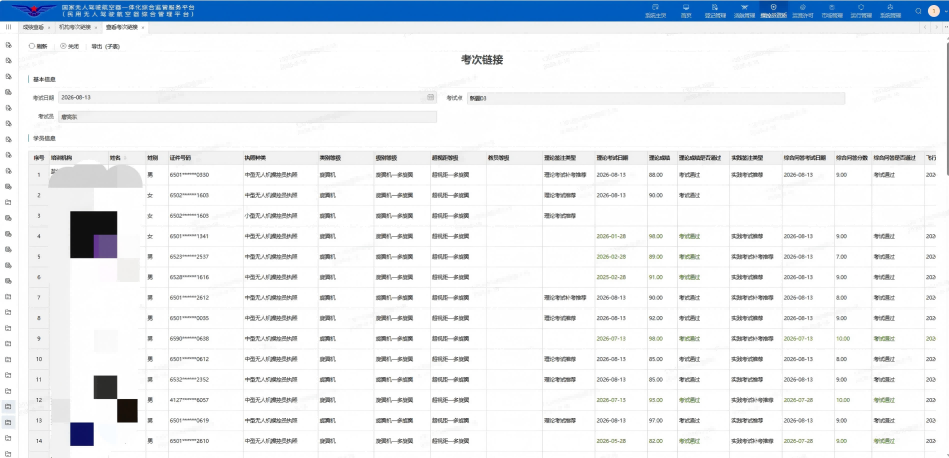The width and height of the screenshot is (949, 458).
Task: Click theory score 91.00
Action: 655,277
